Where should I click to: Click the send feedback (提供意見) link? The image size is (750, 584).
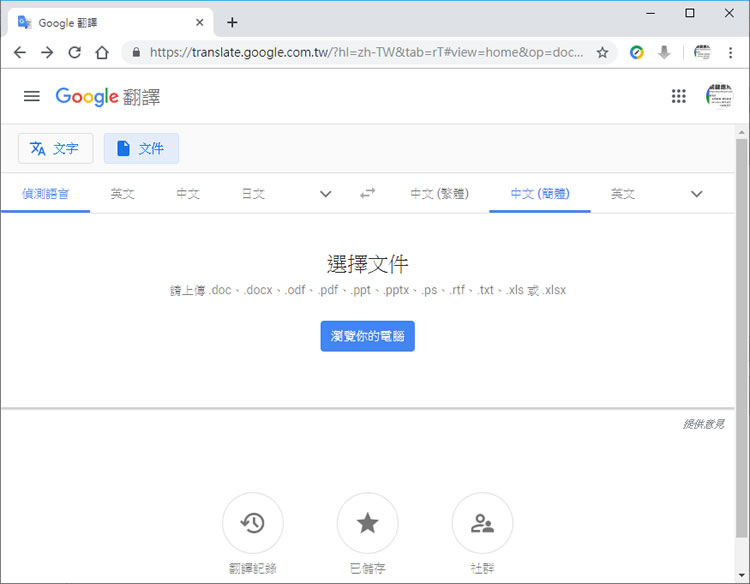[x=704, y=424]
